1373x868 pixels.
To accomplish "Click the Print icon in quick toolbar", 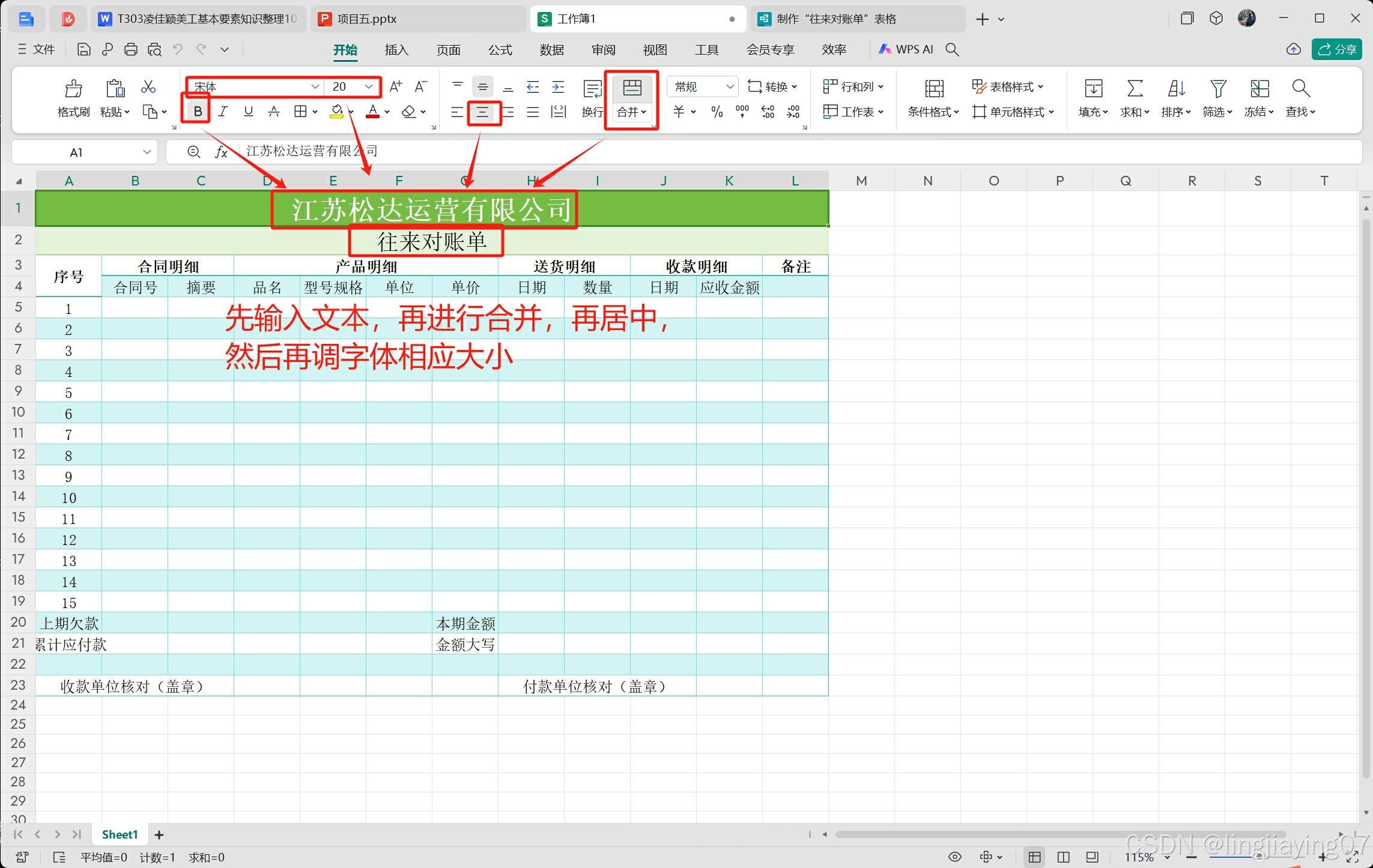I will [131, 50].
